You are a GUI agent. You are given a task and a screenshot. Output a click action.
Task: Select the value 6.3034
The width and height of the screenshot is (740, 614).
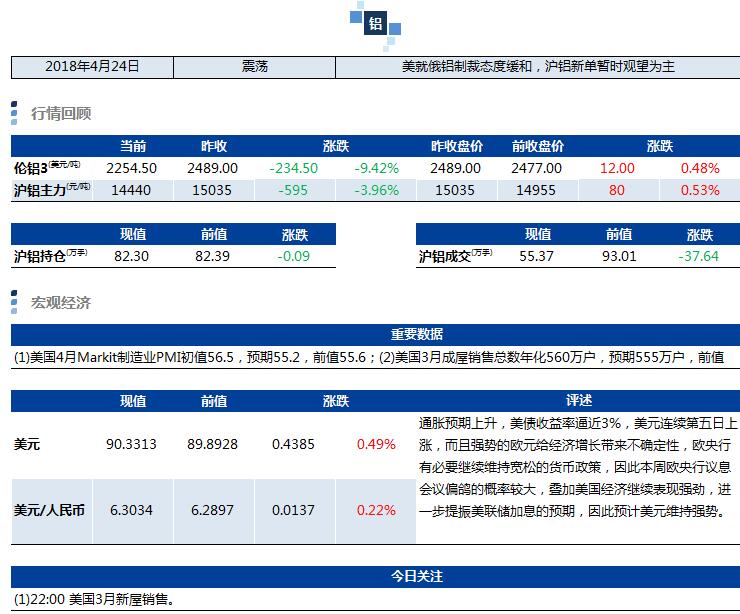point(131,510)
